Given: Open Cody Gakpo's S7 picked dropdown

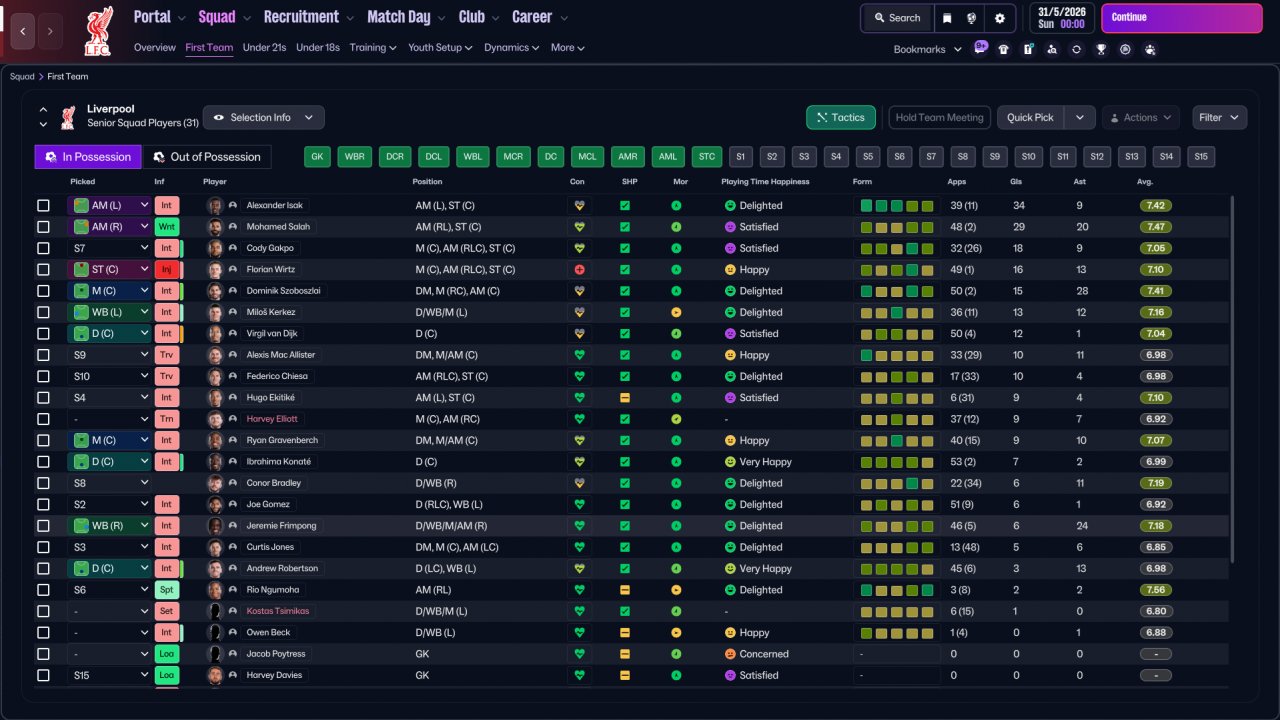Looking at the screenshot, I should [110, 248].
